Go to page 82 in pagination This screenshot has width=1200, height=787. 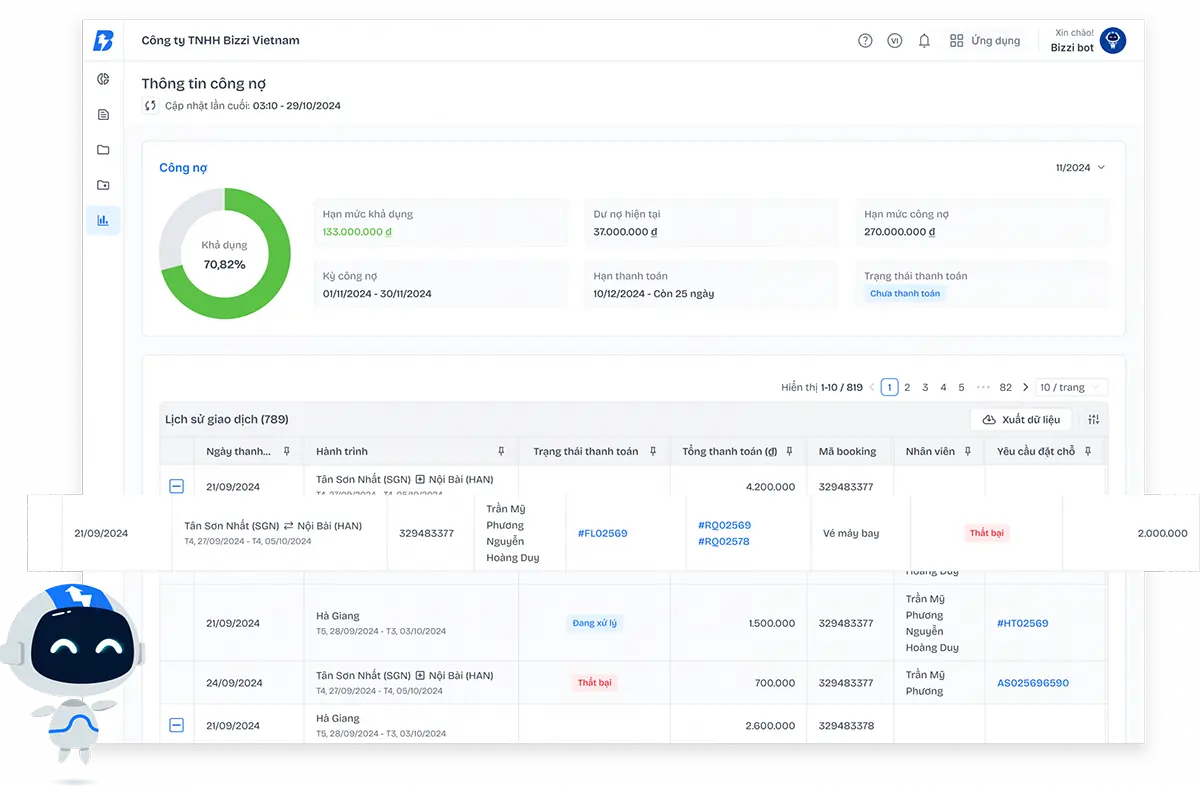tap(1006, 387)
